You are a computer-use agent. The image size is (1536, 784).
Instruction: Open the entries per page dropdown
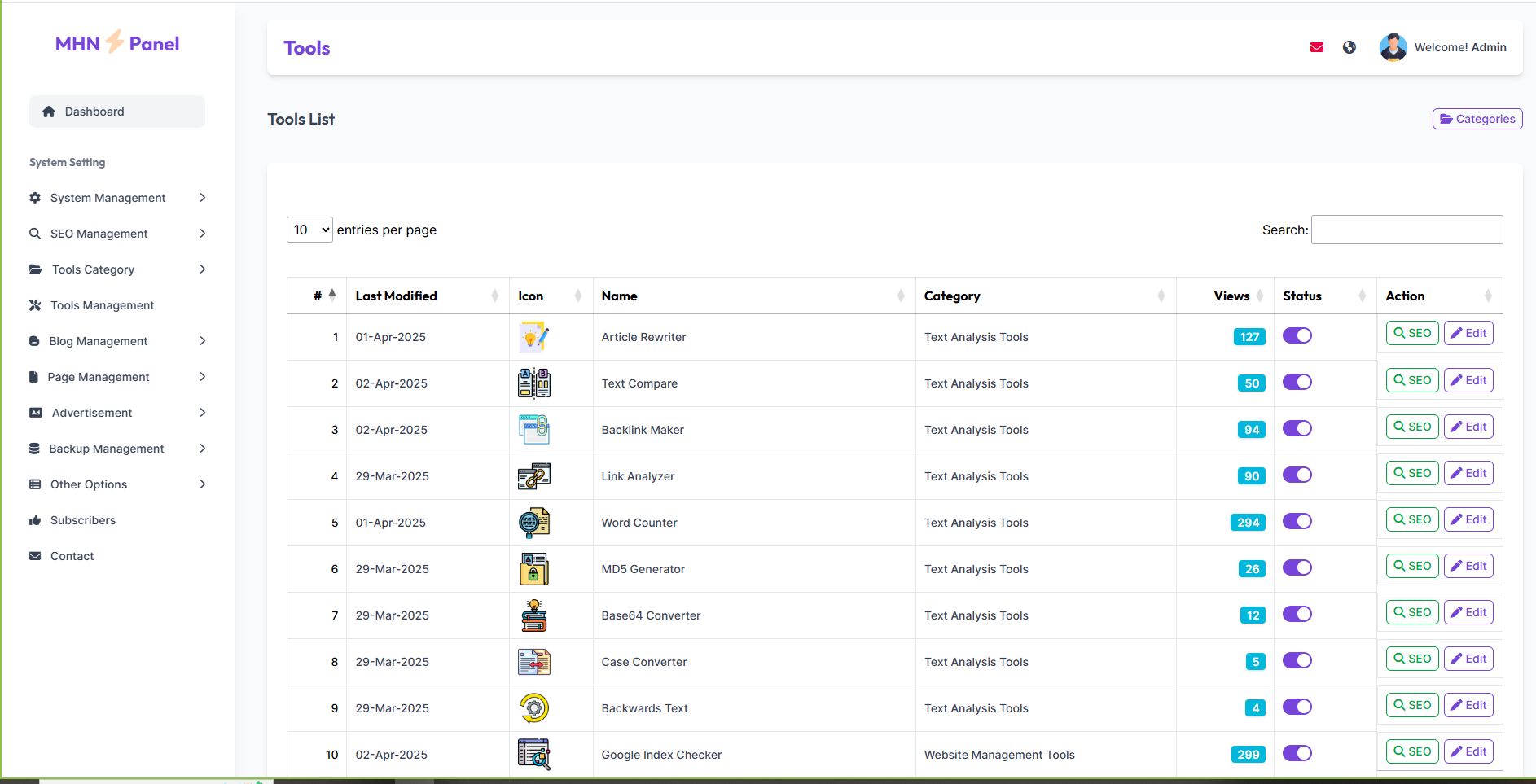coord(309,230)
